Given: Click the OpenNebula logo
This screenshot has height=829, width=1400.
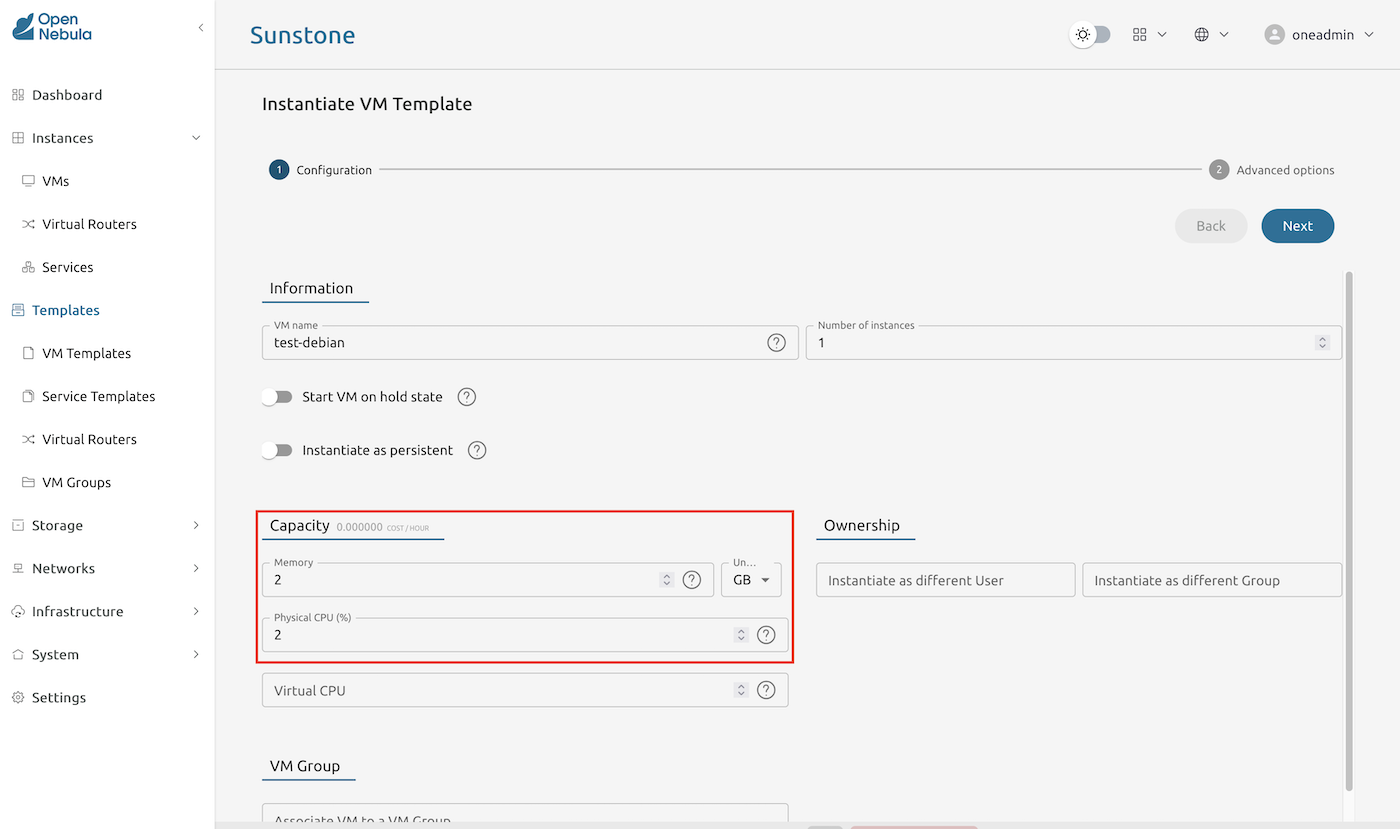Looking at the screenshot, I should [51, 27].
